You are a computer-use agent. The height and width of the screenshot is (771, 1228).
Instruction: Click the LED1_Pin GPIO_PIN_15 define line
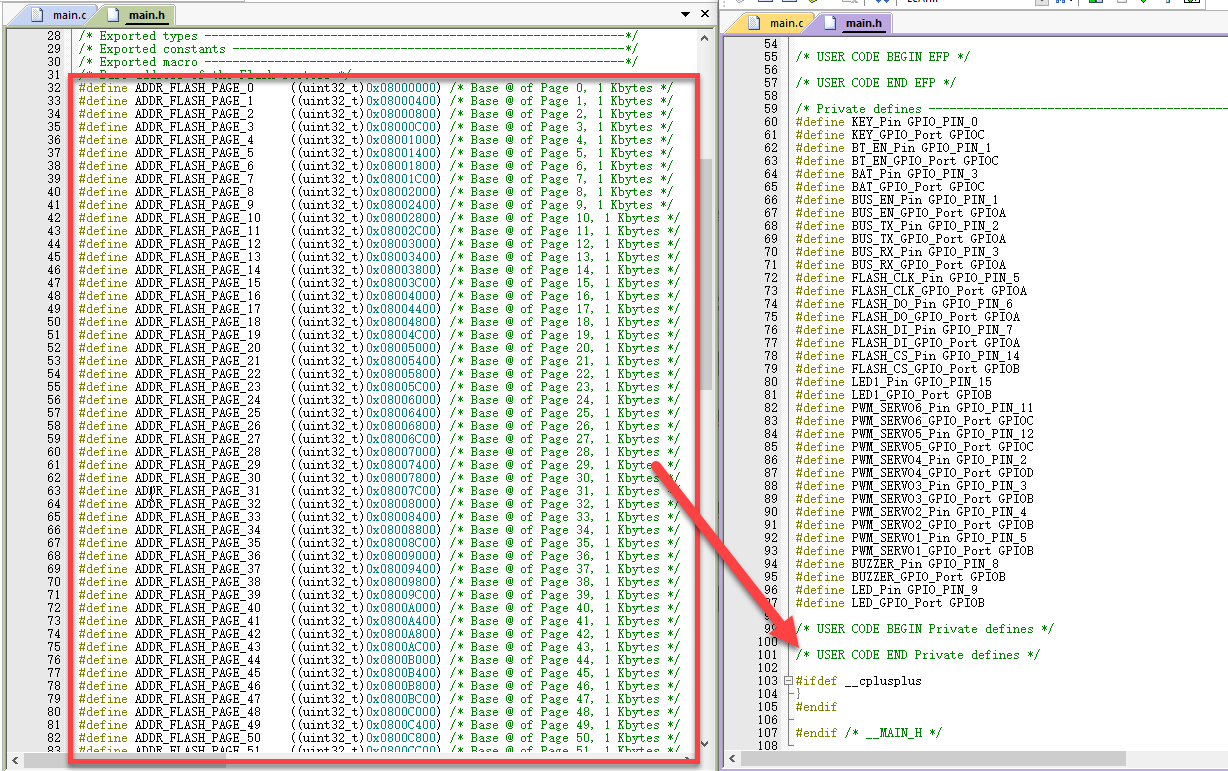point(894,382)
